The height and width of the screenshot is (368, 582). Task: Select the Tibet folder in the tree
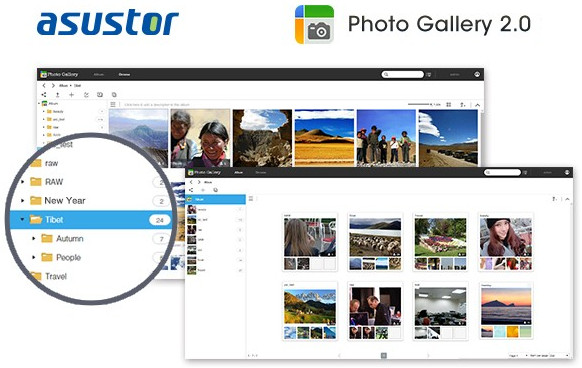coord(90,219)
